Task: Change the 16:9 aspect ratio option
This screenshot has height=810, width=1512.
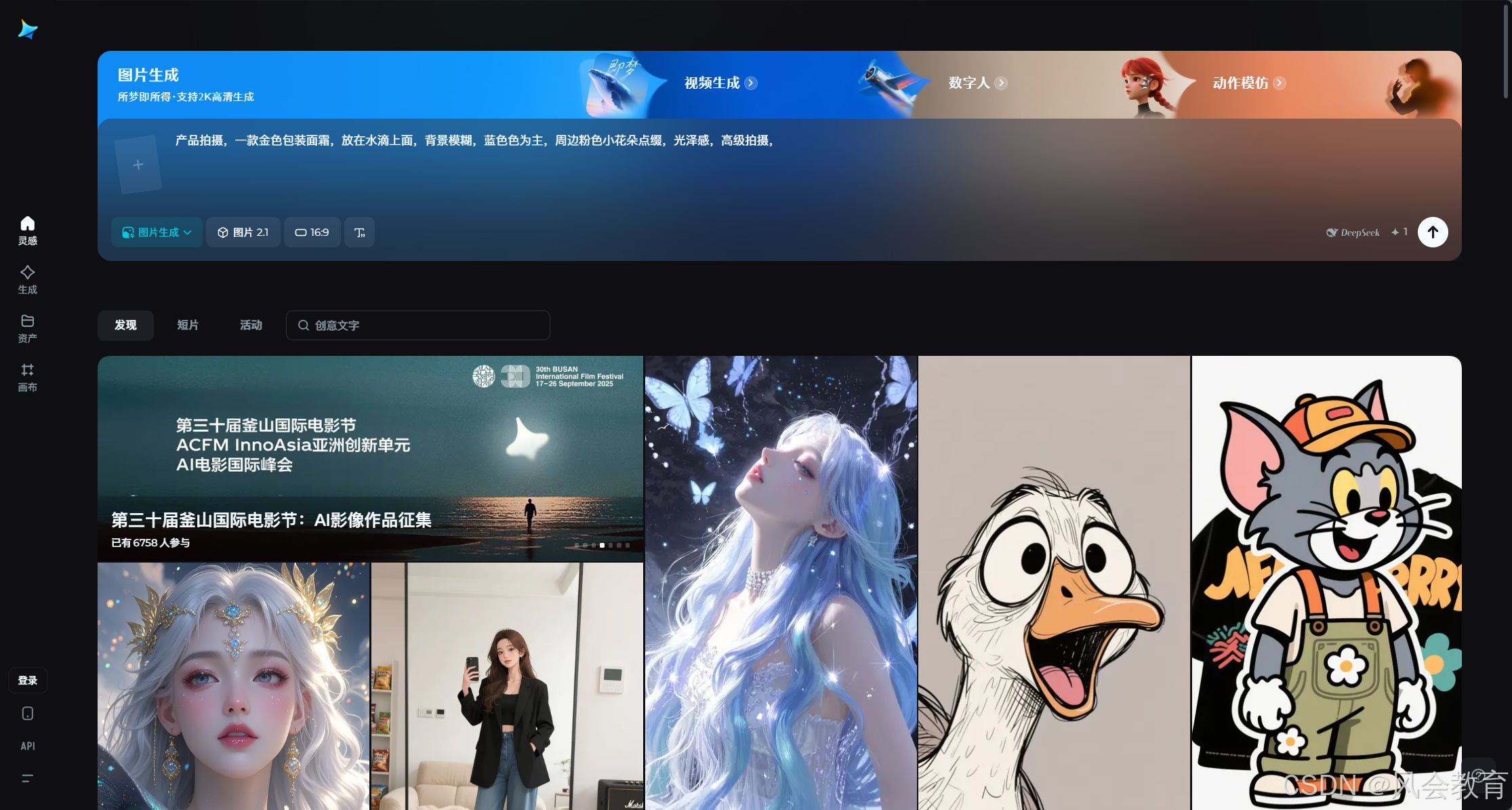Action: click(312, 232)
